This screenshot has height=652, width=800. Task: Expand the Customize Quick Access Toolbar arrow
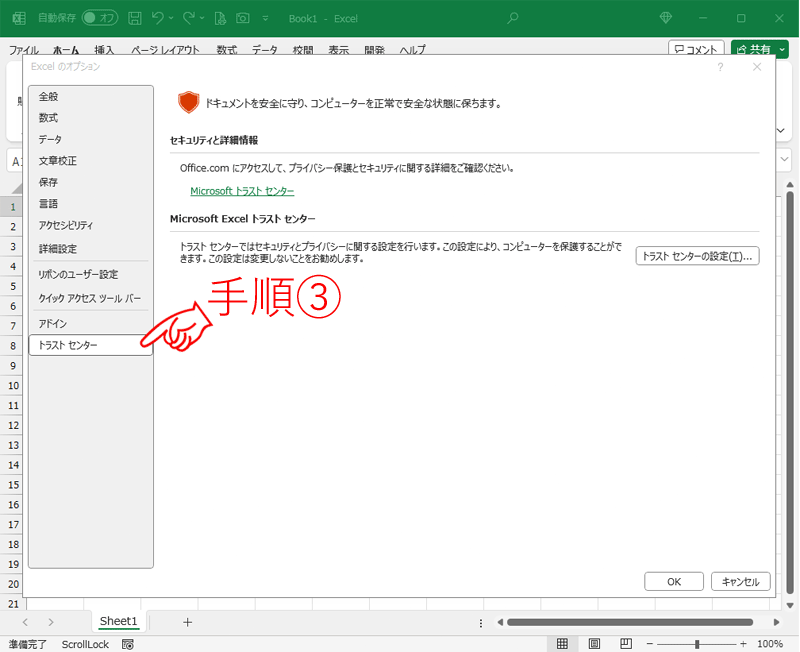(265, 18)
